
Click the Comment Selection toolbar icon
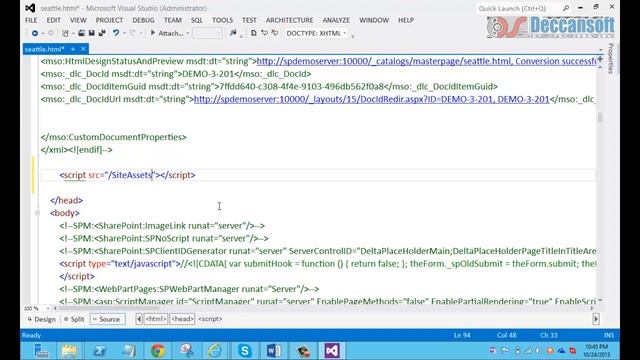coord(264,33)
